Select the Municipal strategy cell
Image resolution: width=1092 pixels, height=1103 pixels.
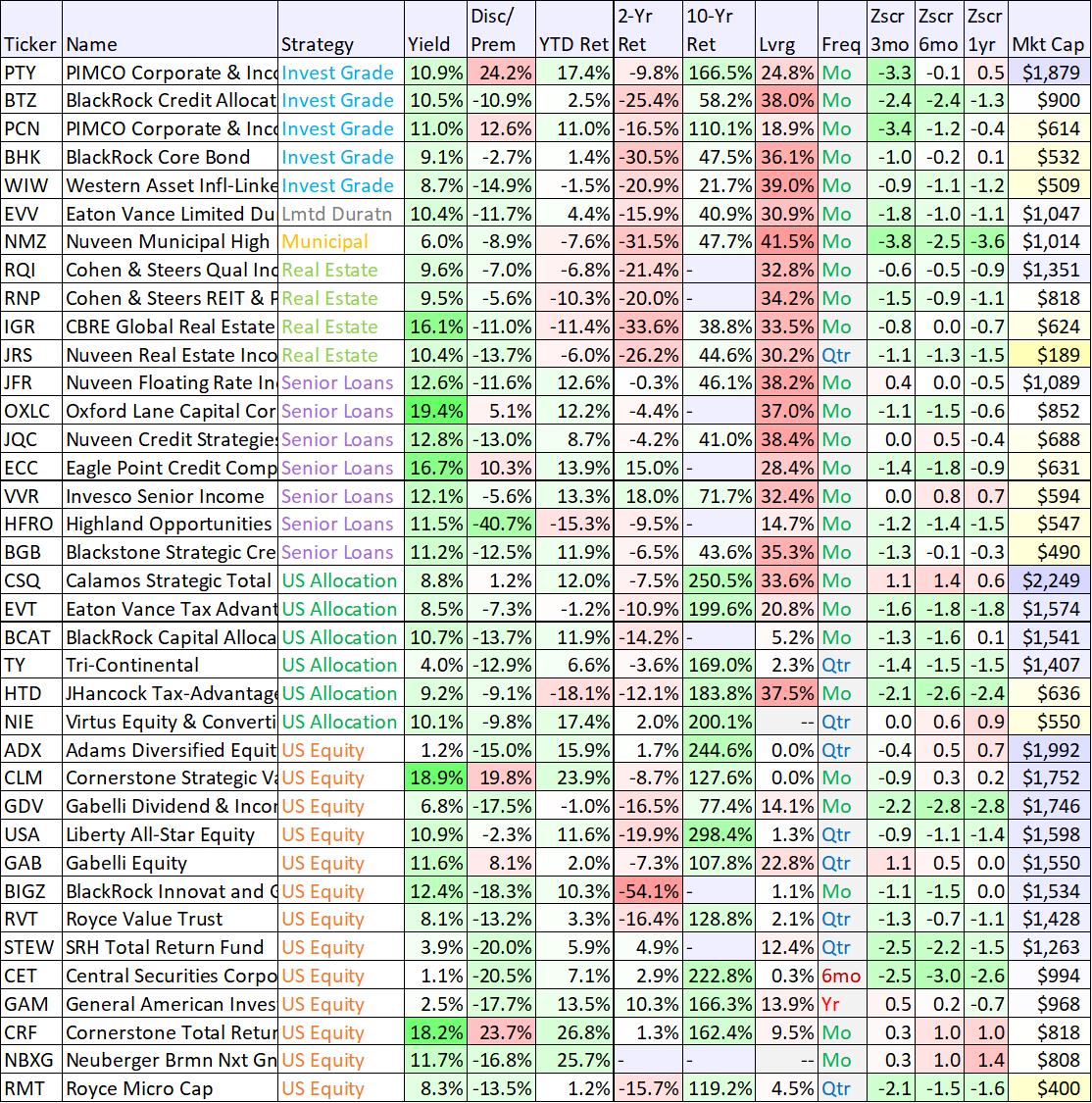pos(341,242)
